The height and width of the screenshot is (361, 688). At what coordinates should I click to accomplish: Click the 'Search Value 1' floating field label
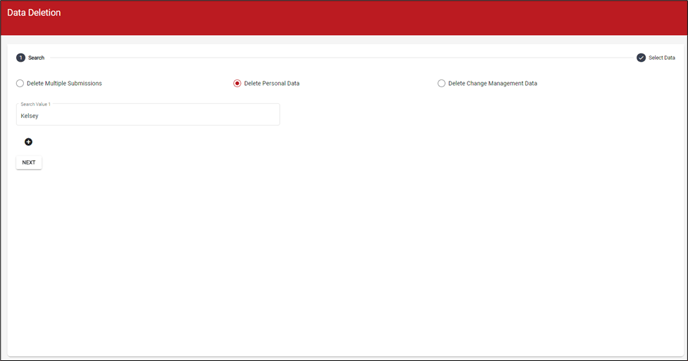[36, 104]
